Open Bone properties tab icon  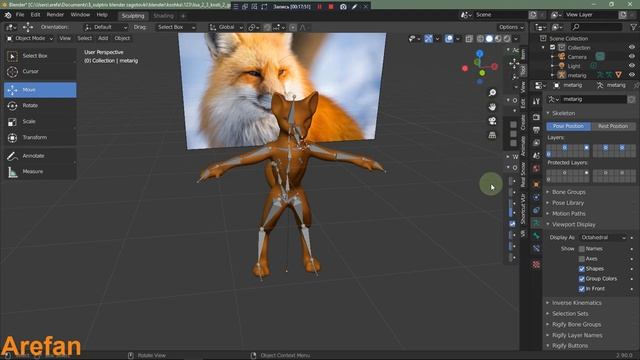tap(536, 236)
